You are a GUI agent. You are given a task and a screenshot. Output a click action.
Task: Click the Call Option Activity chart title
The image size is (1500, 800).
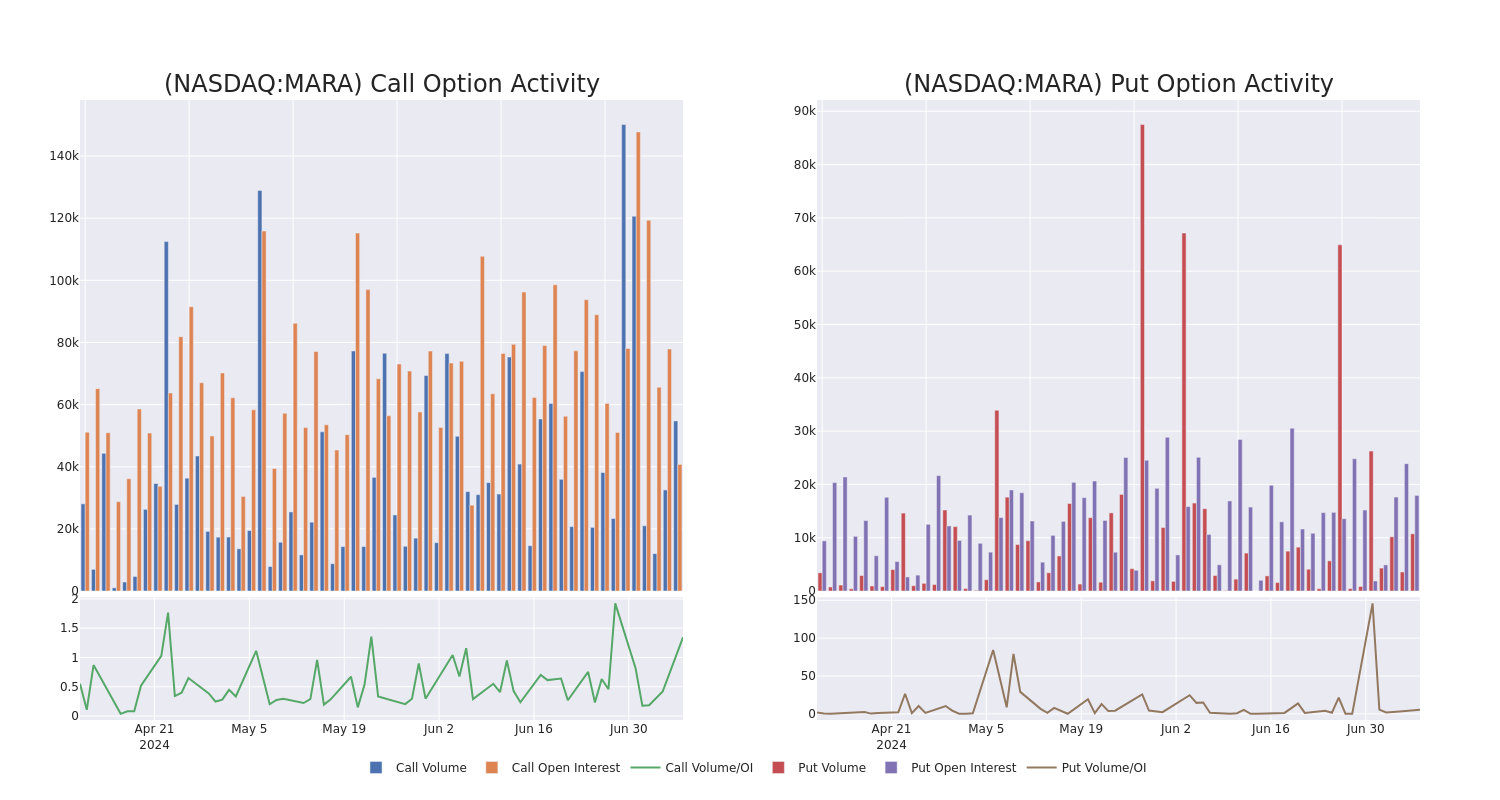coord(382,84)
